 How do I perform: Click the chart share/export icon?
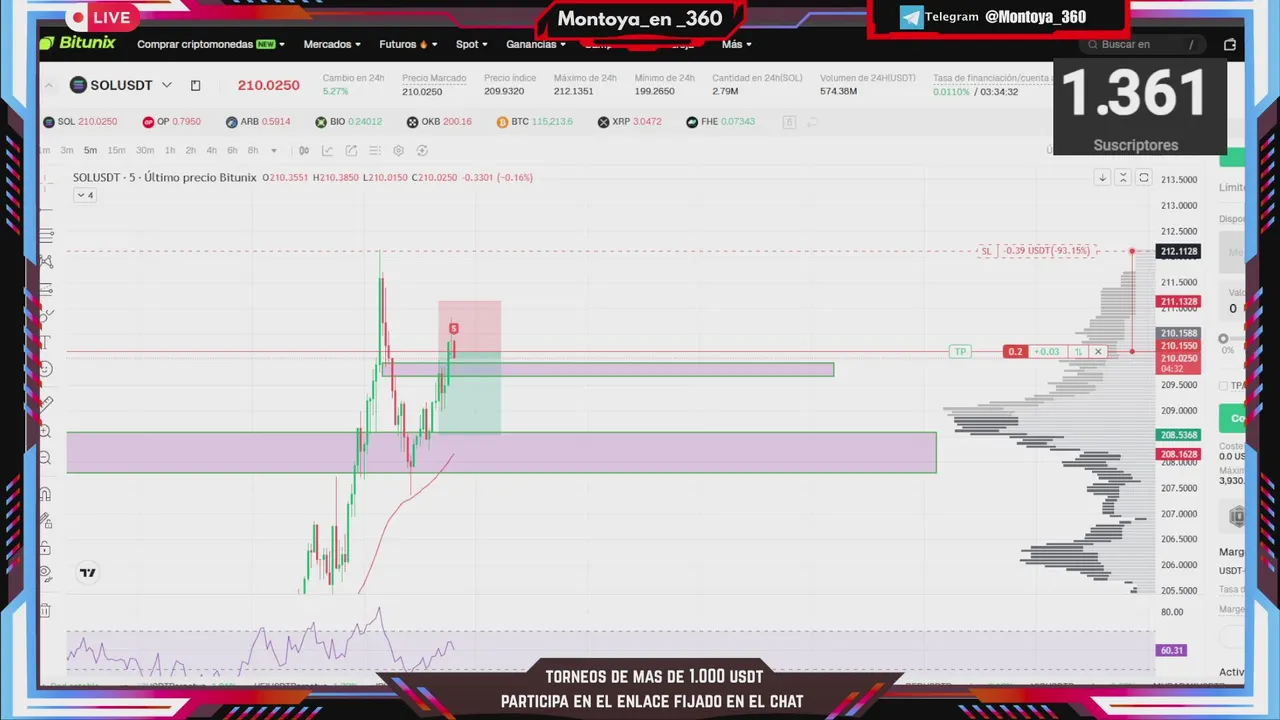[351, 151]
